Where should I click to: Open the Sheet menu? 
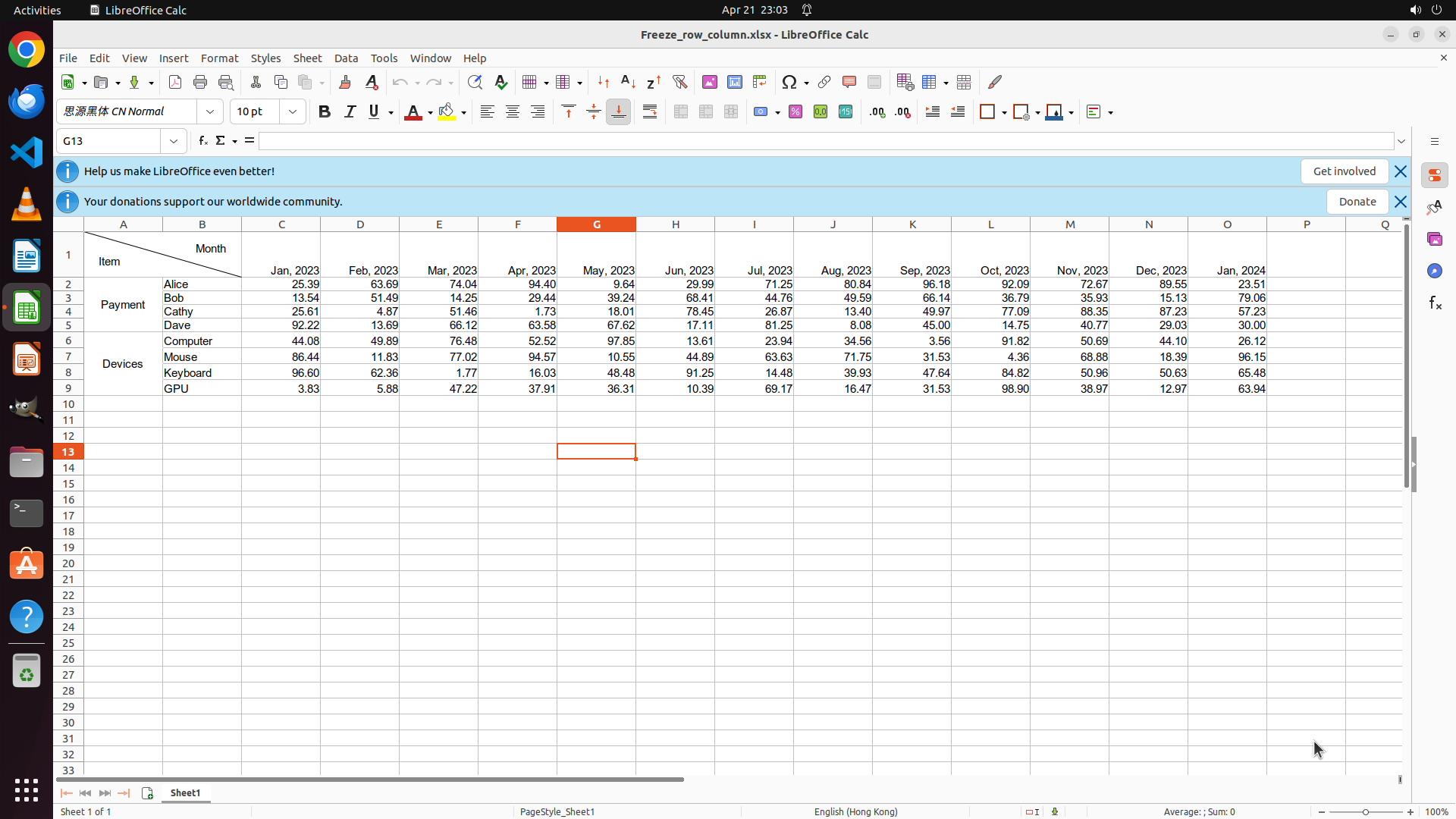click(307, 58)
